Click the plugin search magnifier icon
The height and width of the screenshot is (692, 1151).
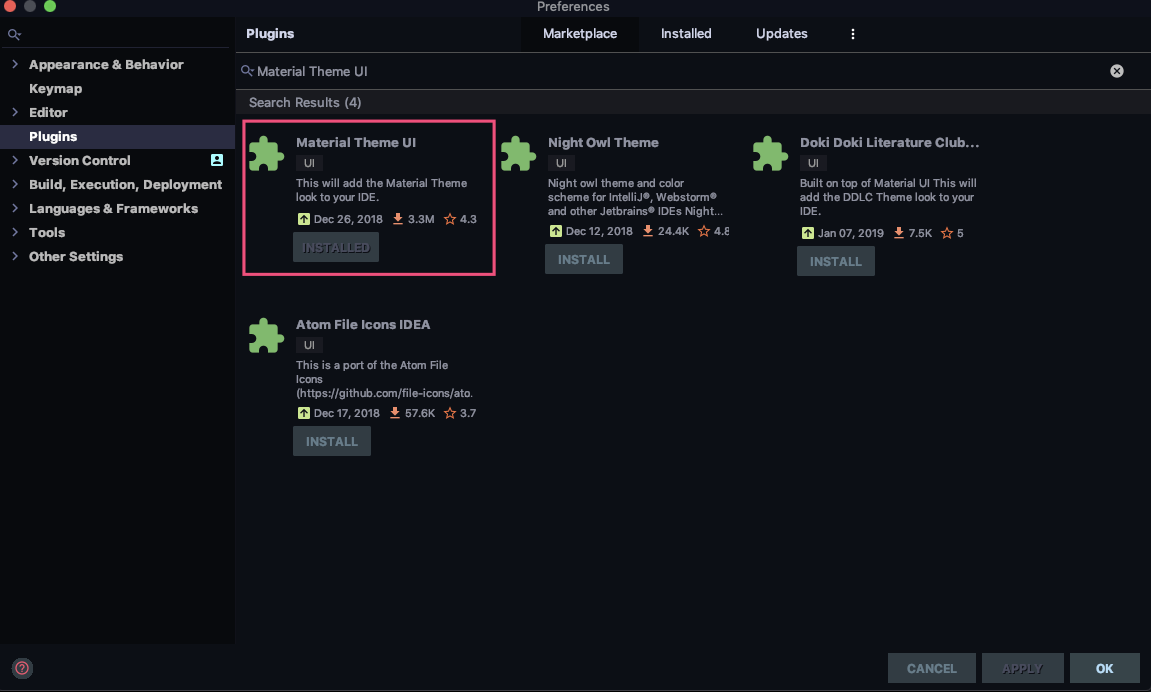(247, 70)
